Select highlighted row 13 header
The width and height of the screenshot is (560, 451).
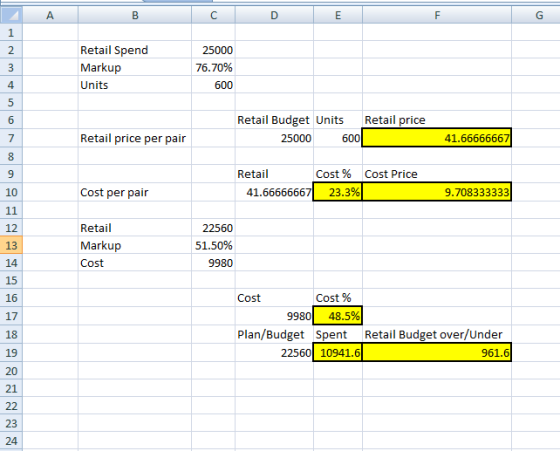pos(11,245)
